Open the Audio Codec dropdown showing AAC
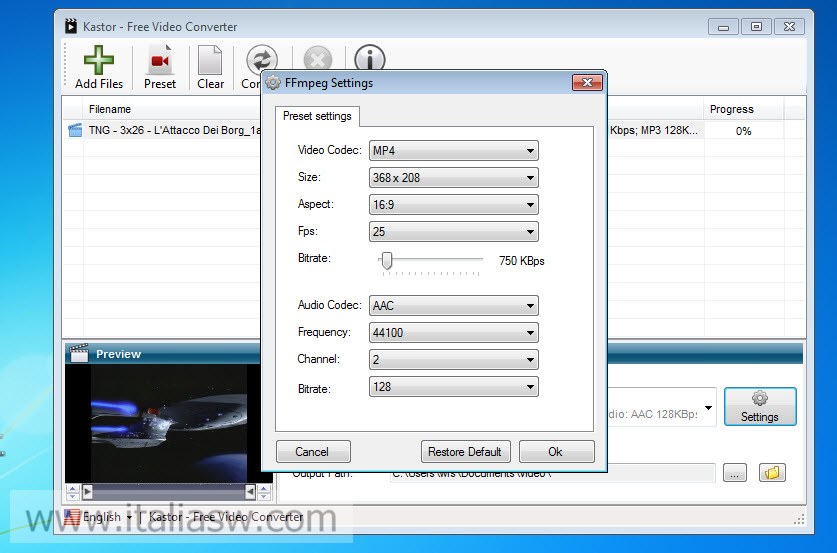The height and width of the screenshot is (553, 837). click(x=453, y=305)
